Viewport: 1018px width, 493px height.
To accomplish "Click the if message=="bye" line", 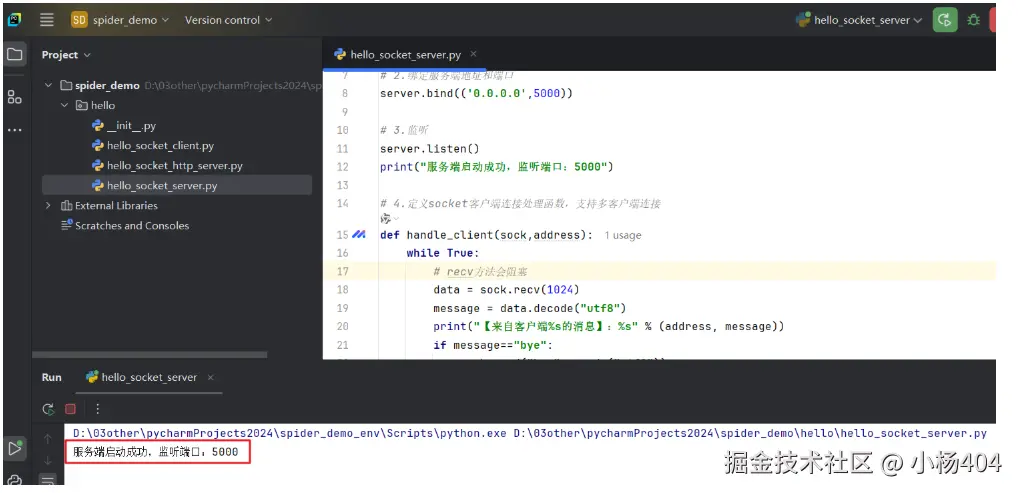I will click(x=493, y=345).
